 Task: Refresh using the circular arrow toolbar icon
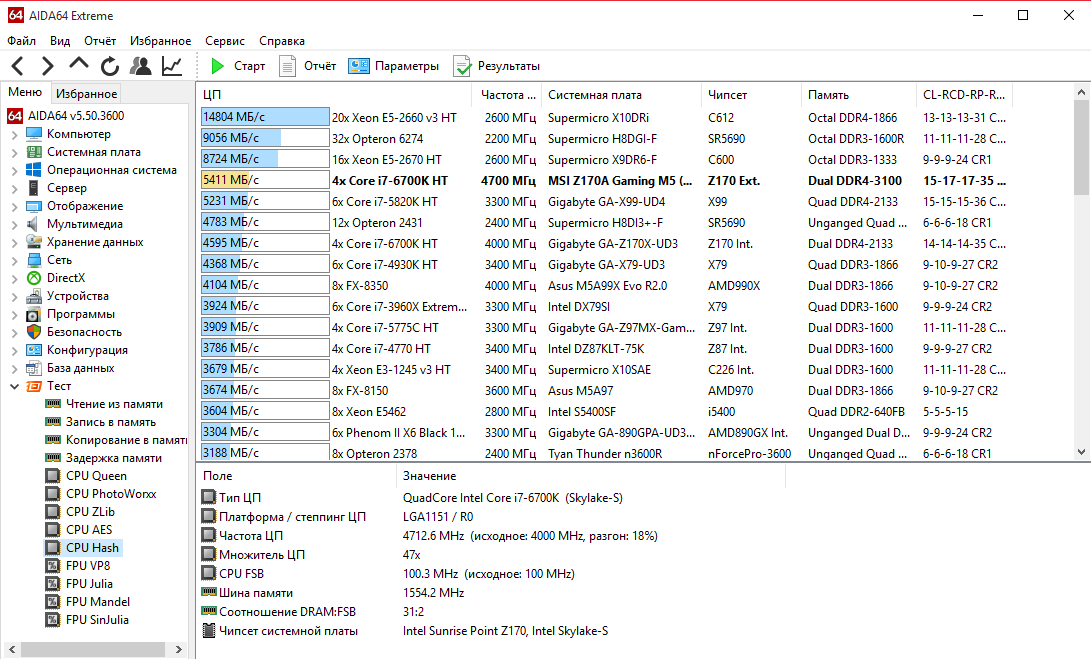tap(110, 66)
